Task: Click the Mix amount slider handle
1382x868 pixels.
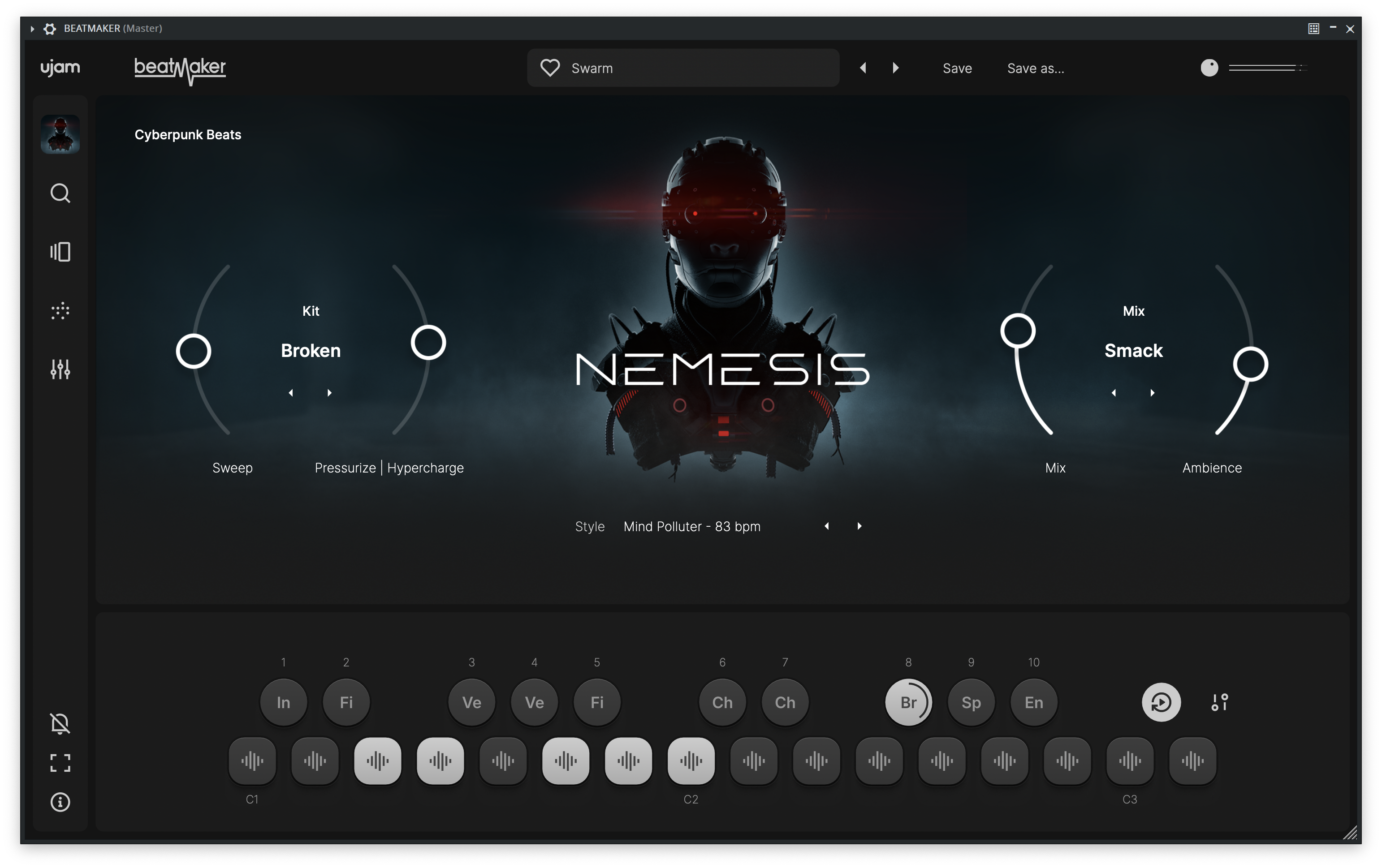Action: pyautogui.click(x=1018, y=331)
